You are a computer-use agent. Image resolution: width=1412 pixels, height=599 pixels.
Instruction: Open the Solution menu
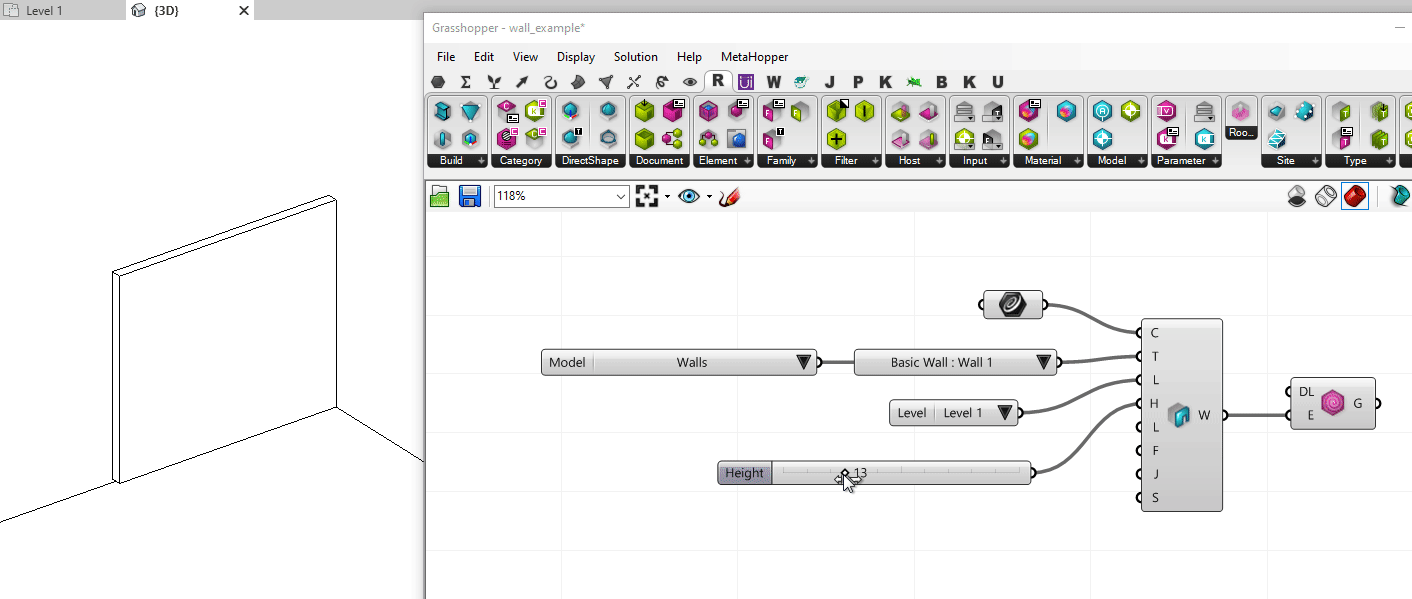[635, 57]
